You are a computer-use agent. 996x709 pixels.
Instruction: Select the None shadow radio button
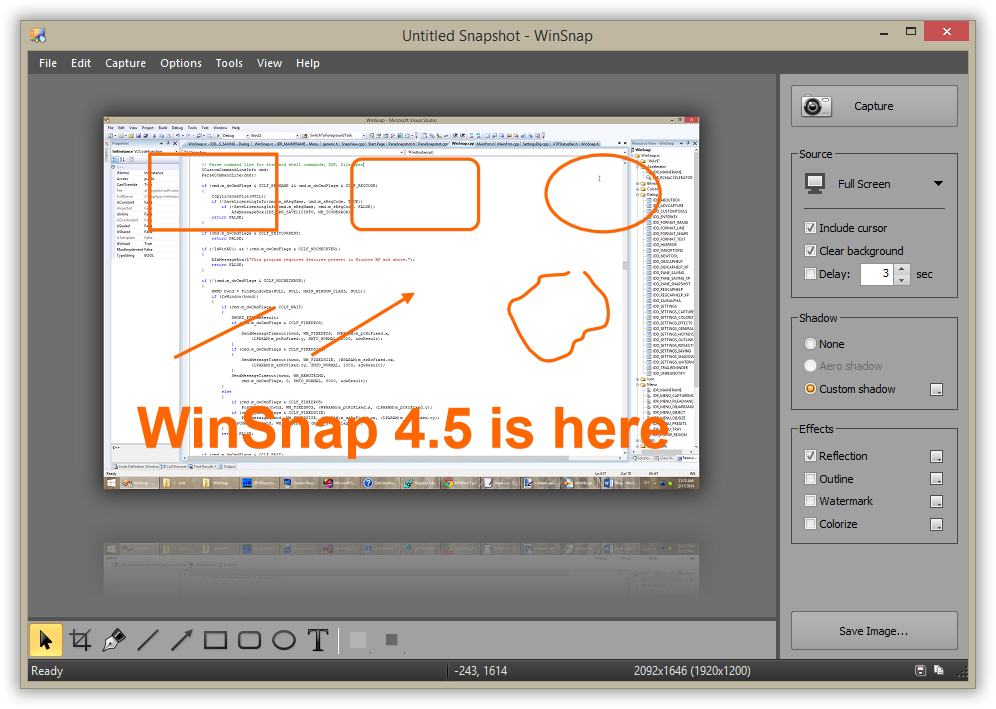(811, 344)
